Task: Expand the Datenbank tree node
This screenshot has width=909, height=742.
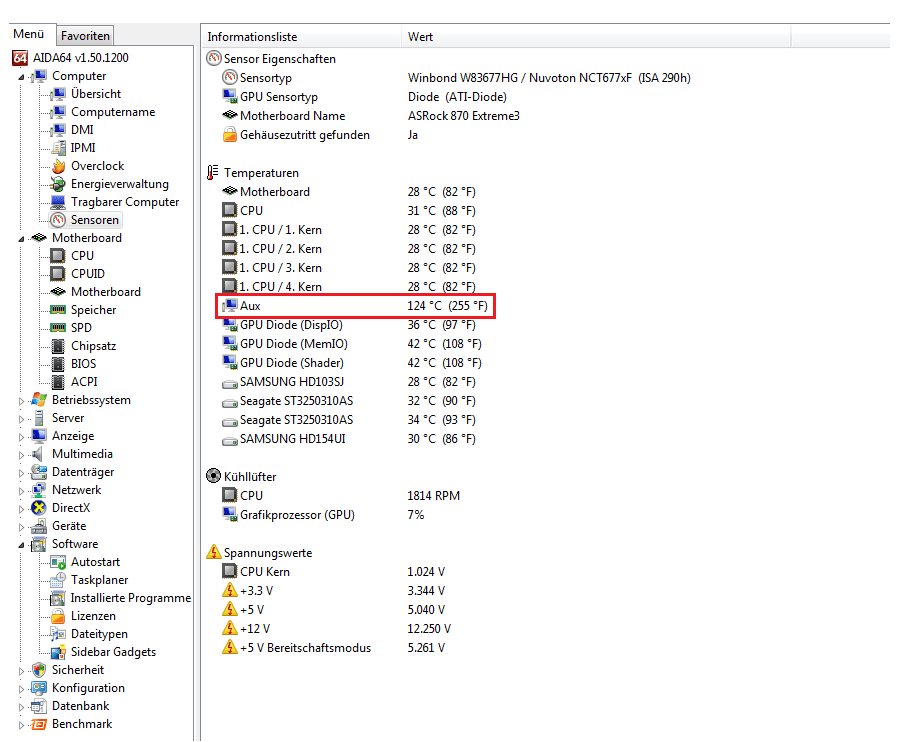Action: click(21, 707)
